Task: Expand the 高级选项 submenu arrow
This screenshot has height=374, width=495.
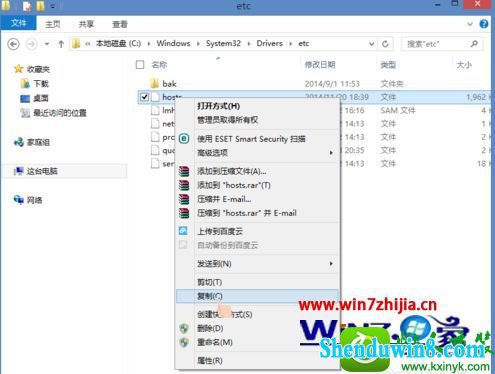Action: pos(331,153)
